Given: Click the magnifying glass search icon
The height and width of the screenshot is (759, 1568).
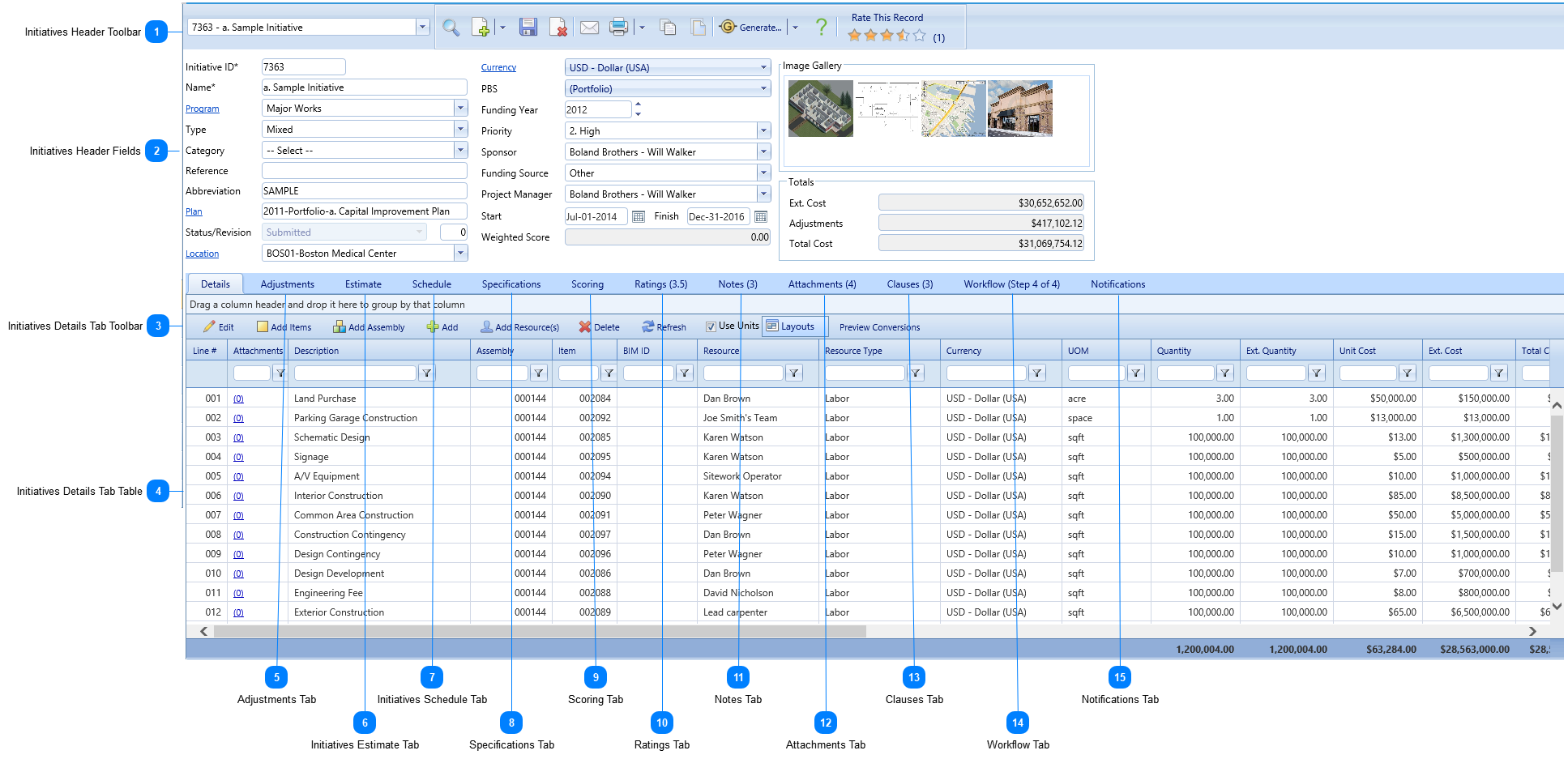Looking at the screenshot, I should click(x=451, y=28).
